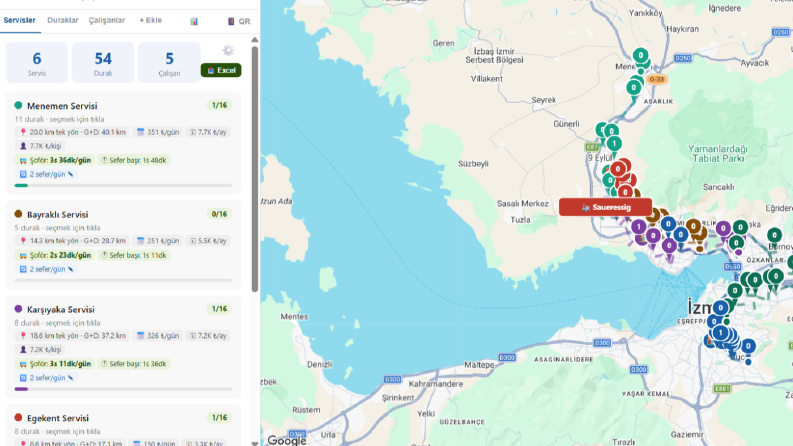Click the red Egekent Servisi color dot
This screenshot has width=793, height=446.
click(19, 418)
